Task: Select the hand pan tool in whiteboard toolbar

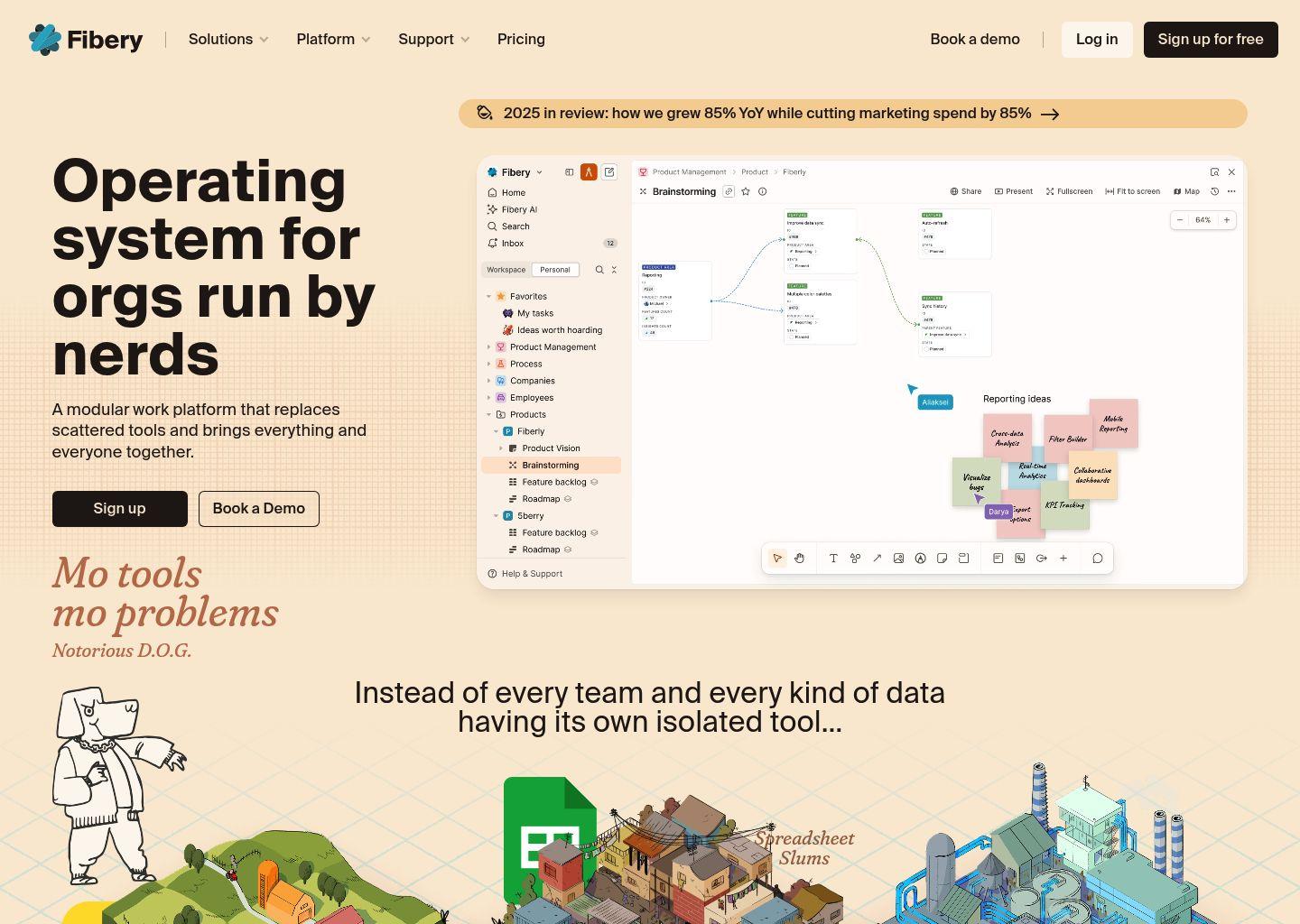Action: 799,559
